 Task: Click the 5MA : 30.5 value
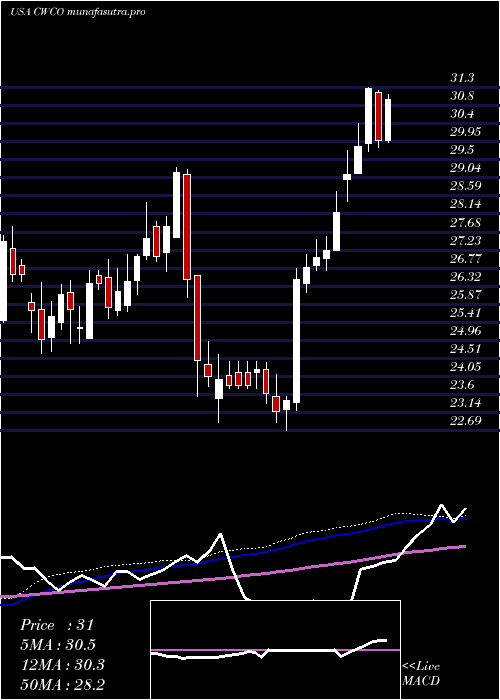point(58,645)
